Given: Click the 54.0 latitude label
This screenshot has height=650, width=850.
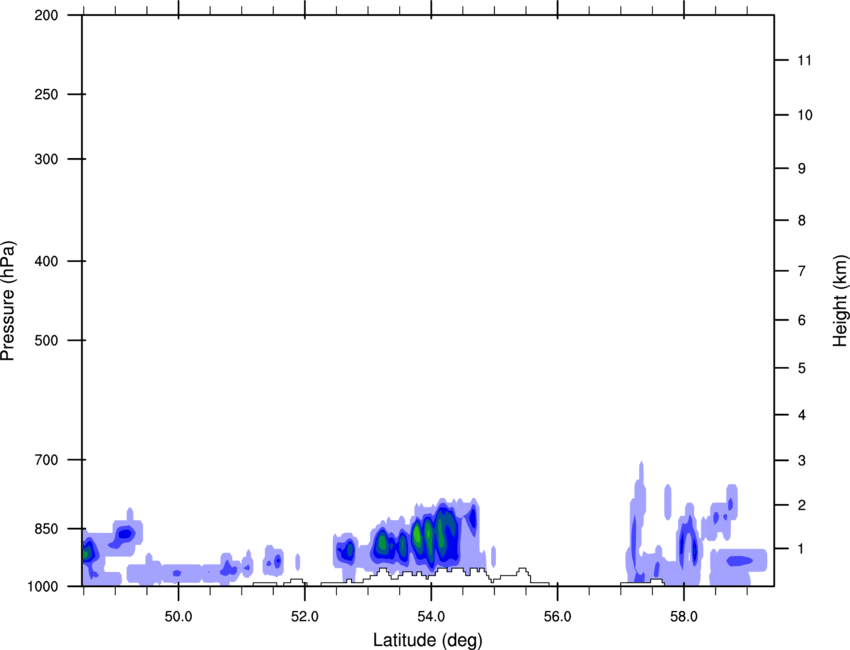Looking at the screenshot, I should click(431, 617).
